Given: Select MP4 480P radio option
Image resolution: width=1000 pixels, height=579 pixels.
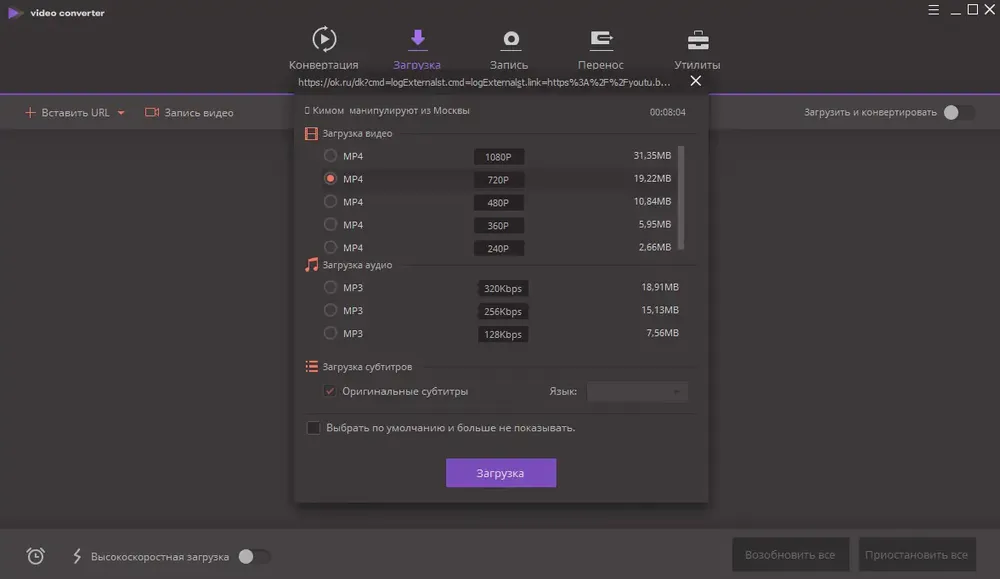Looking at the screenshot, I should (330, 202).
